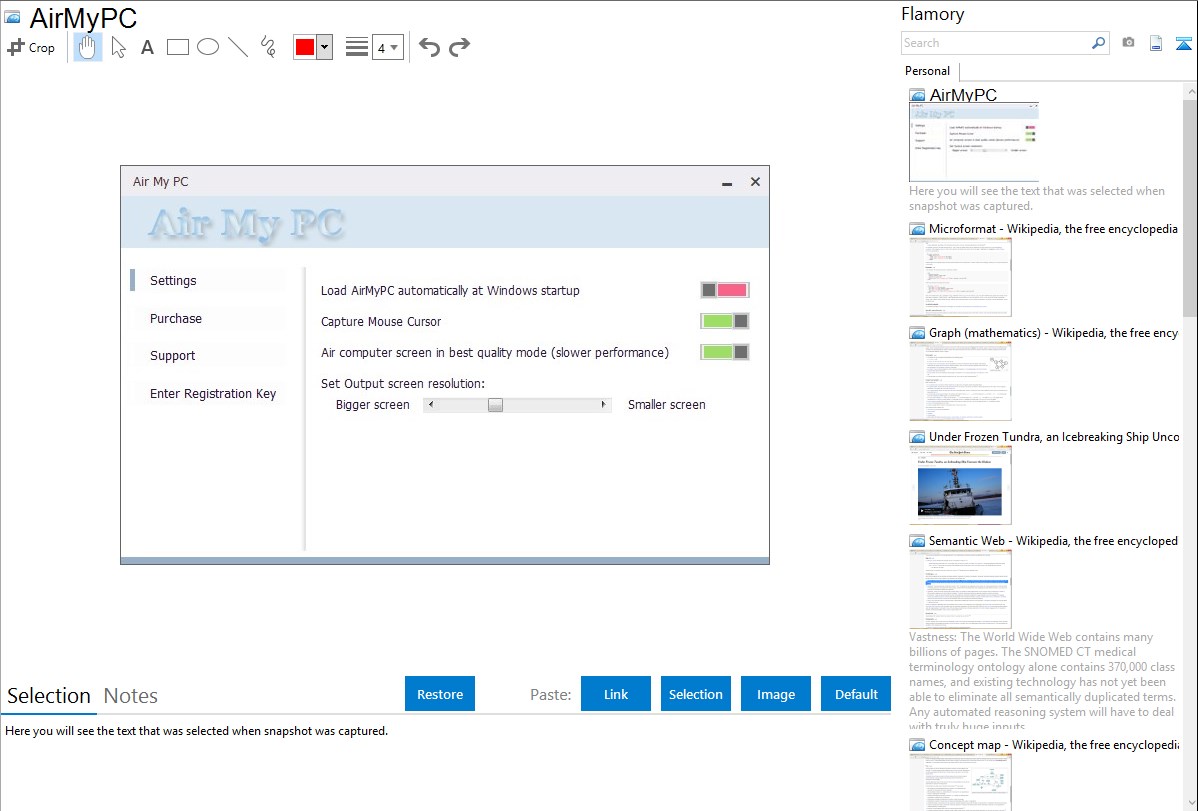This screenshot has height=811, width=1198.
Task: Toggle Load AirMyPC at Windows startup switch
Action: (x=724, y=290)
